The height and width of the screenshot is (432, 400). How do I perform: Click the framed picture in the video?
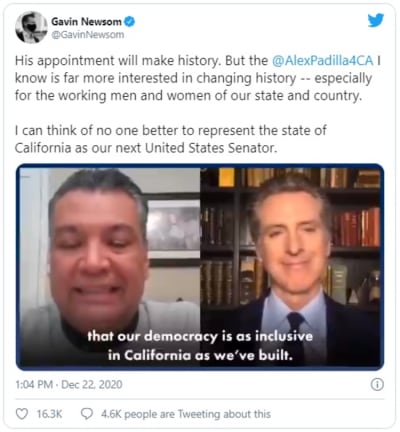coord(172,229)
